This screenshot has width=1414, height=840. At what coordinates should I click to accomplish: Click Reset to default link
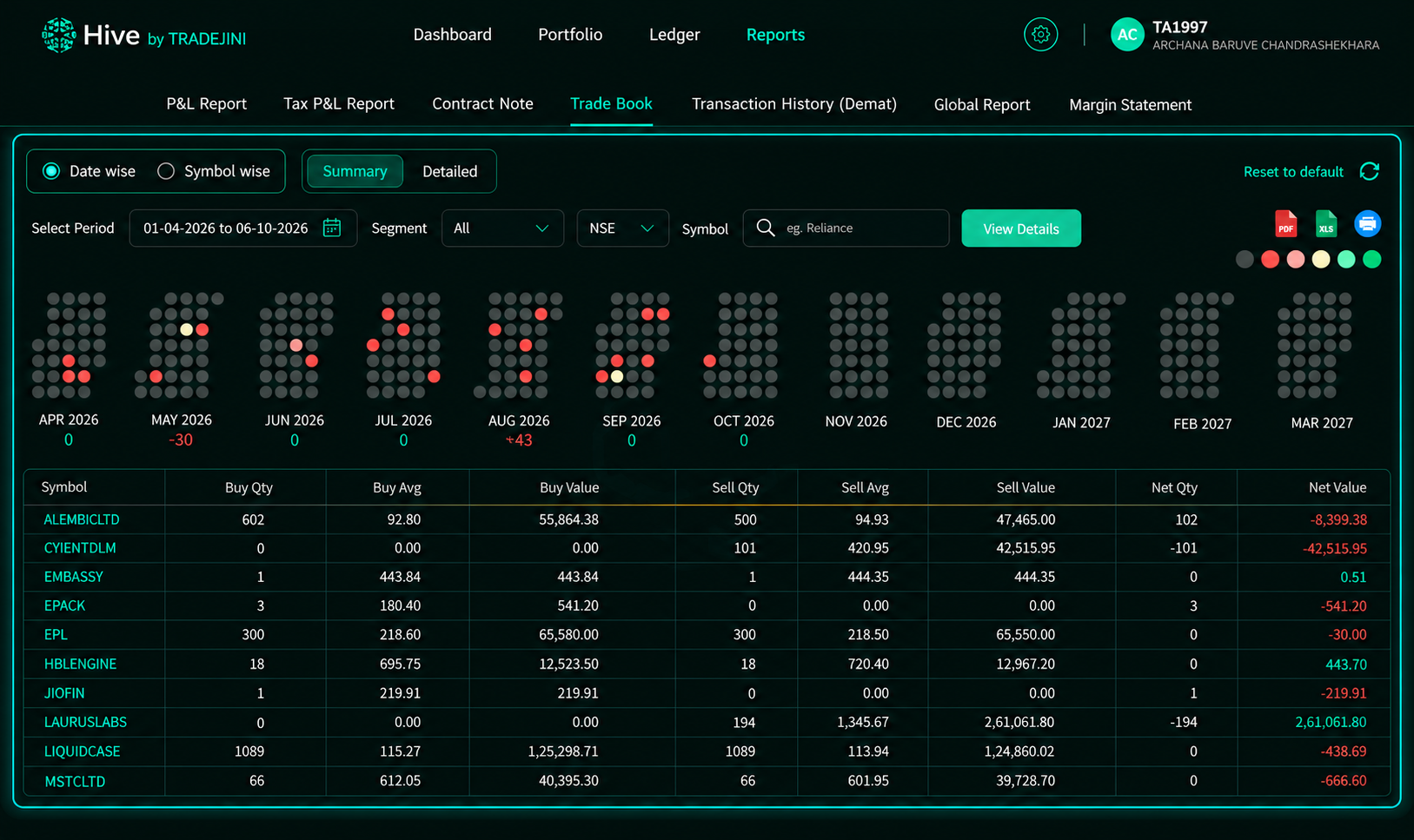(1293, 172)
